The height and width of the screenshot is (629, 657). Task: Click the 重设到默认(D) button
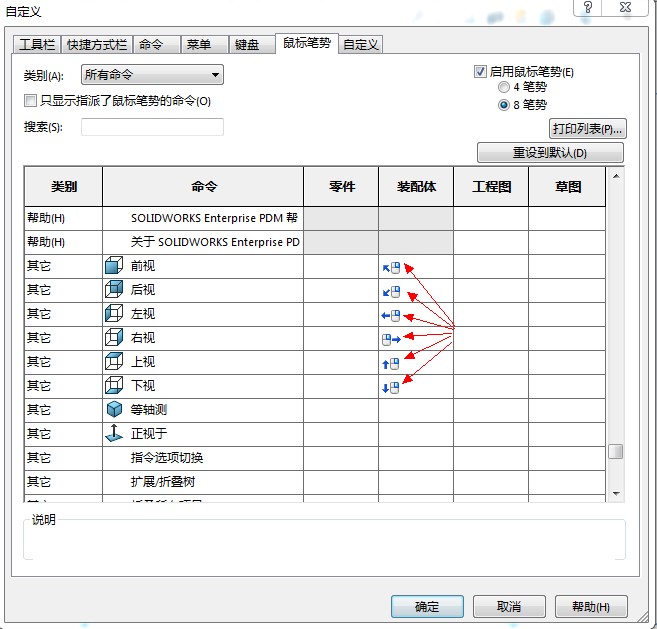(550, 153)
